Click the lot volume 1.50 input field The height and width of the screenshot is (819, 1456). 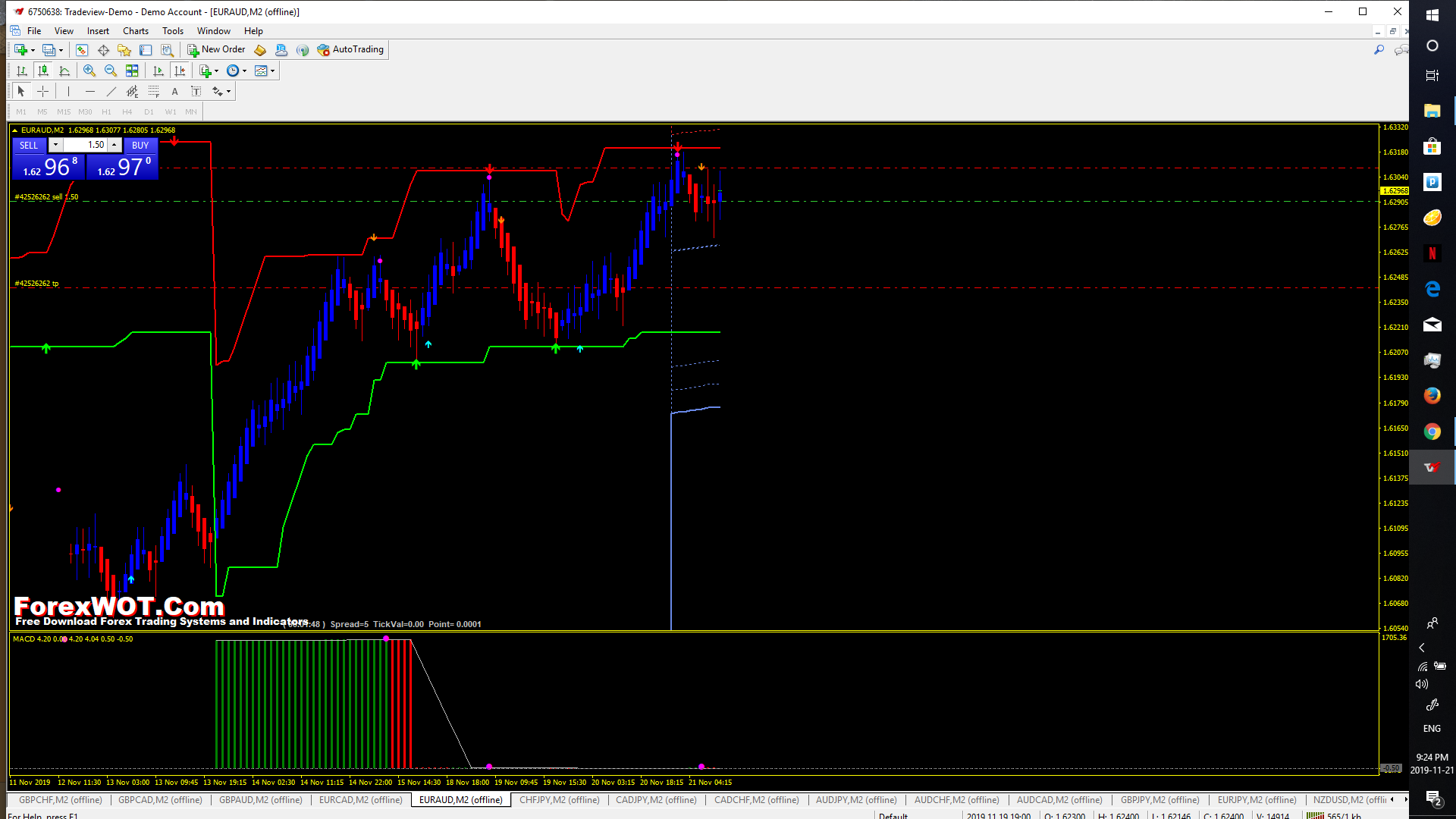click(85, 145)
